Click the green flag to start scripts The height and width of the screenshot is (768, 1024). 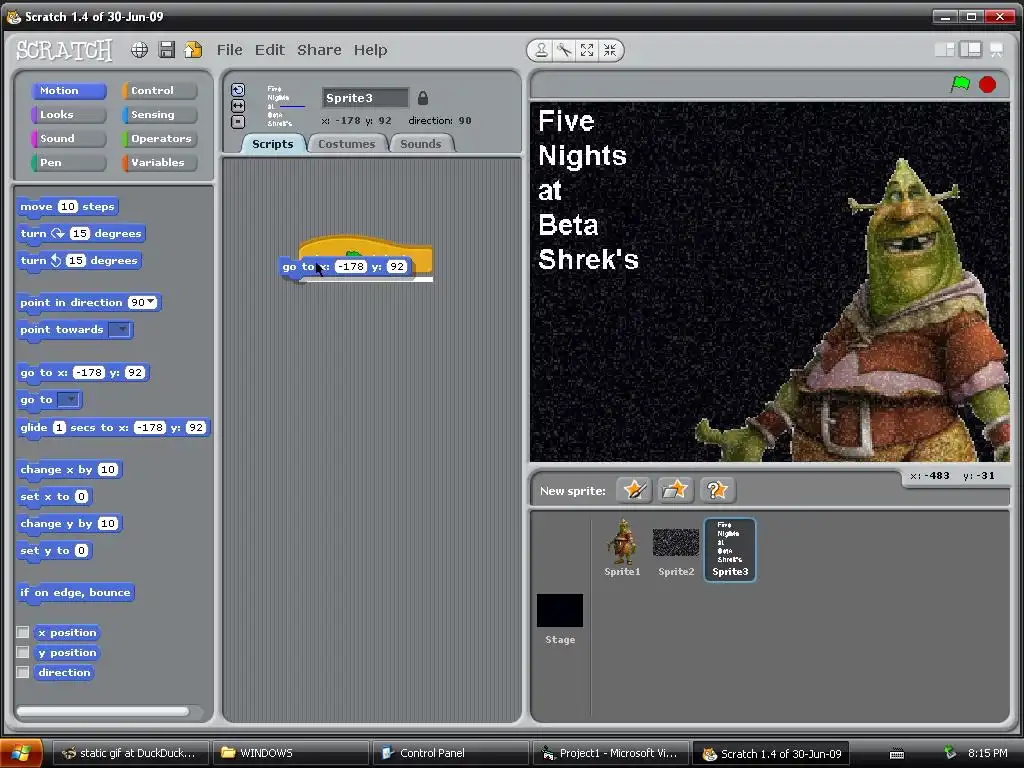(960, 84)
